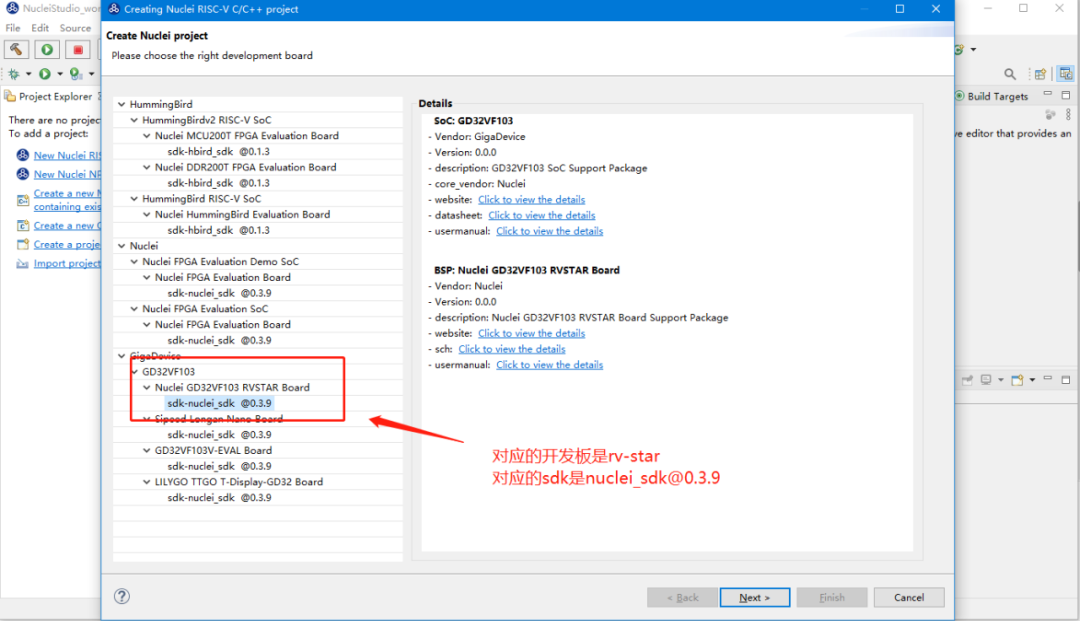Open usermanual link under BSP RVSTAR Board
The image size is (1080, 621).
(x=550, y=365)
